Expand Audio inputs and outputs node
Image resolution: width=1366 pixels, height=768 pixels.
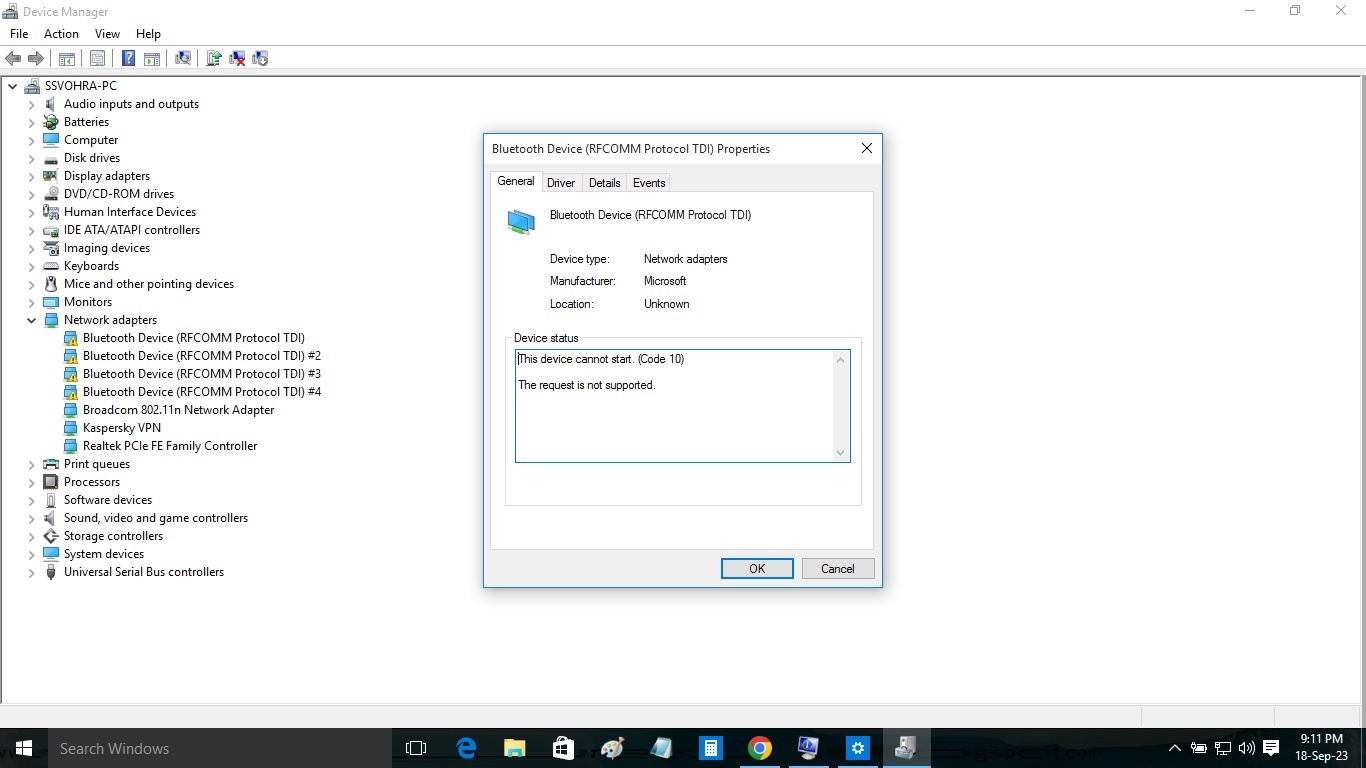[31, 104]
